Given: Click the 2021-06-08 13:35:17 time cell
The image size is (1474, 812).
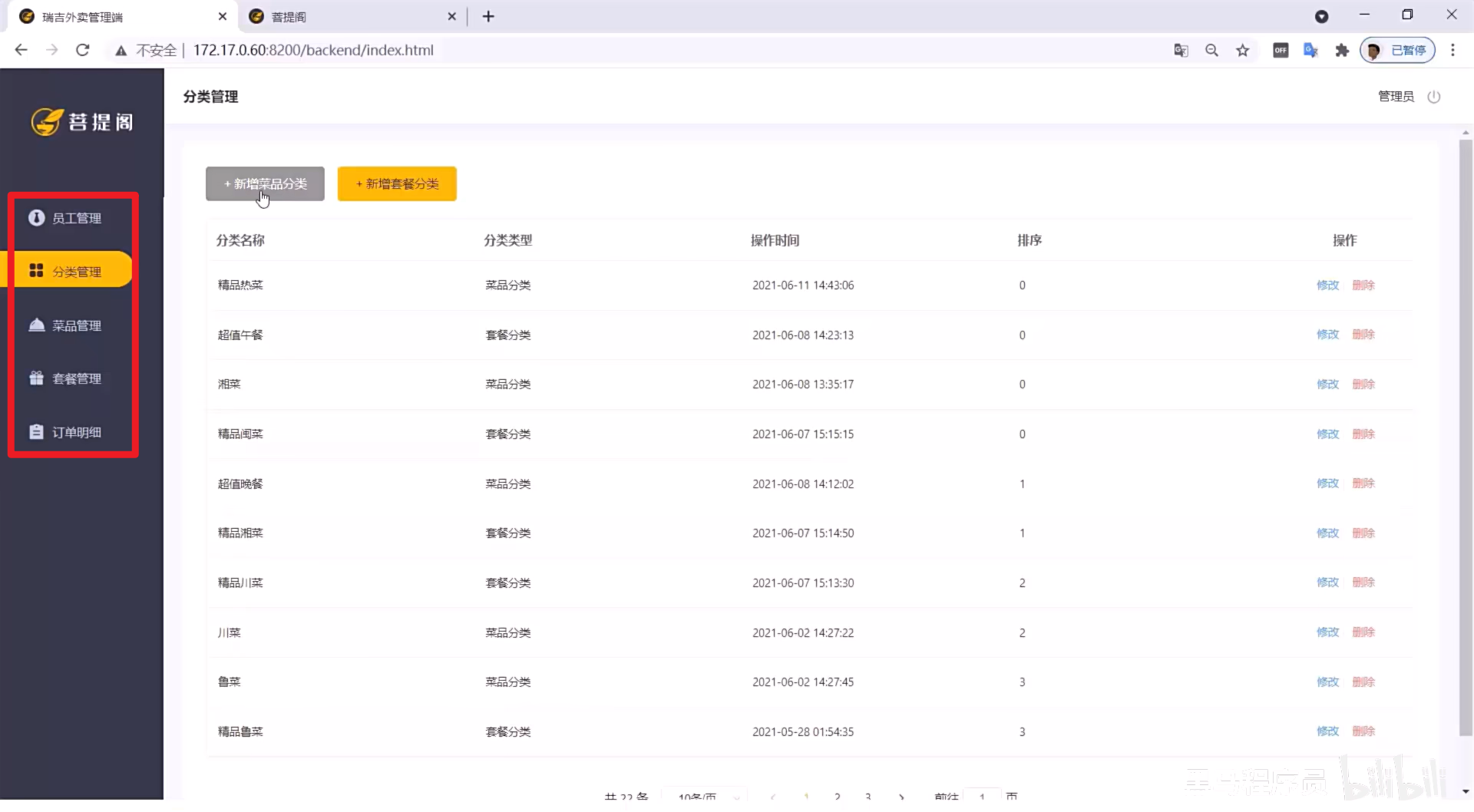Looking at the screenshot, I should pyautogui.click(x=803, y=384).
